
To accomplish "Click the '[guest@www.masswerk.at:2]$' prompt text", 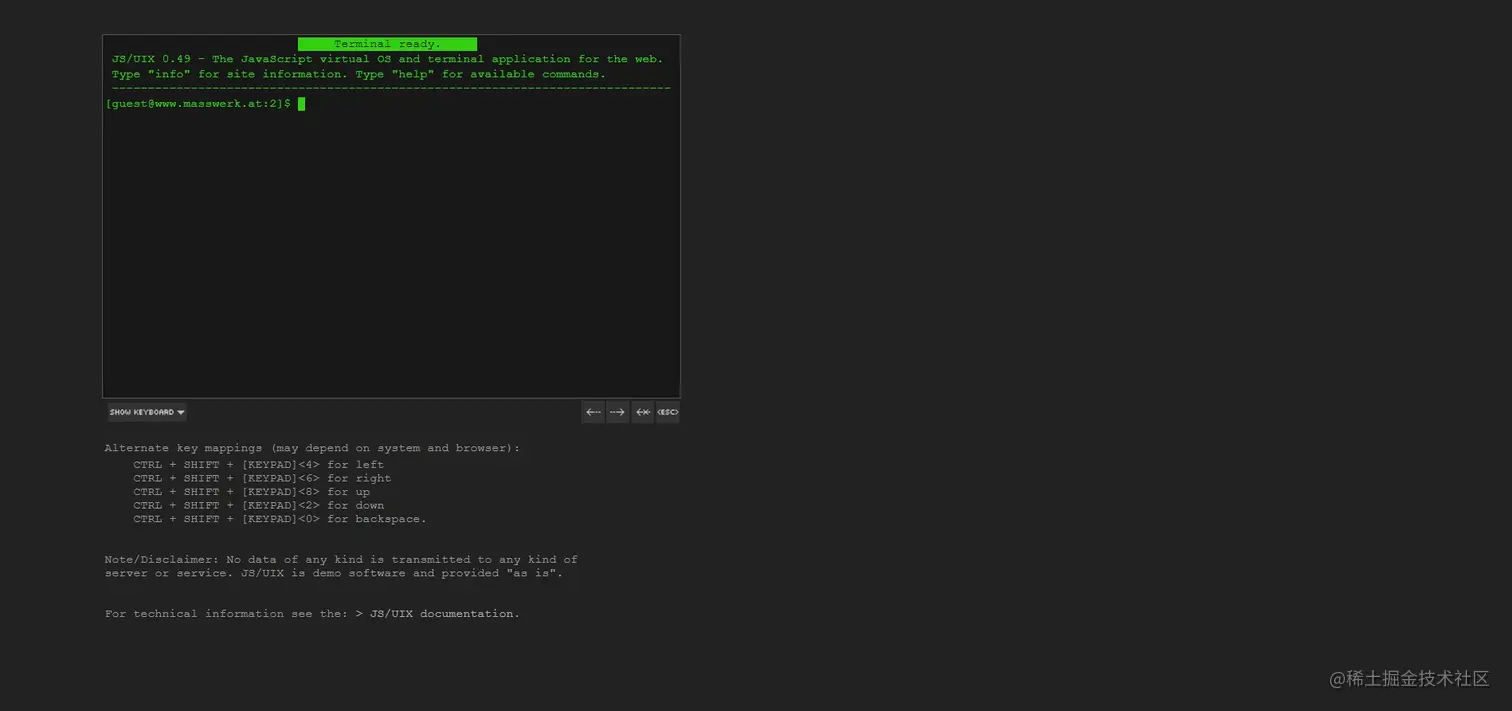I will (198, 104).
